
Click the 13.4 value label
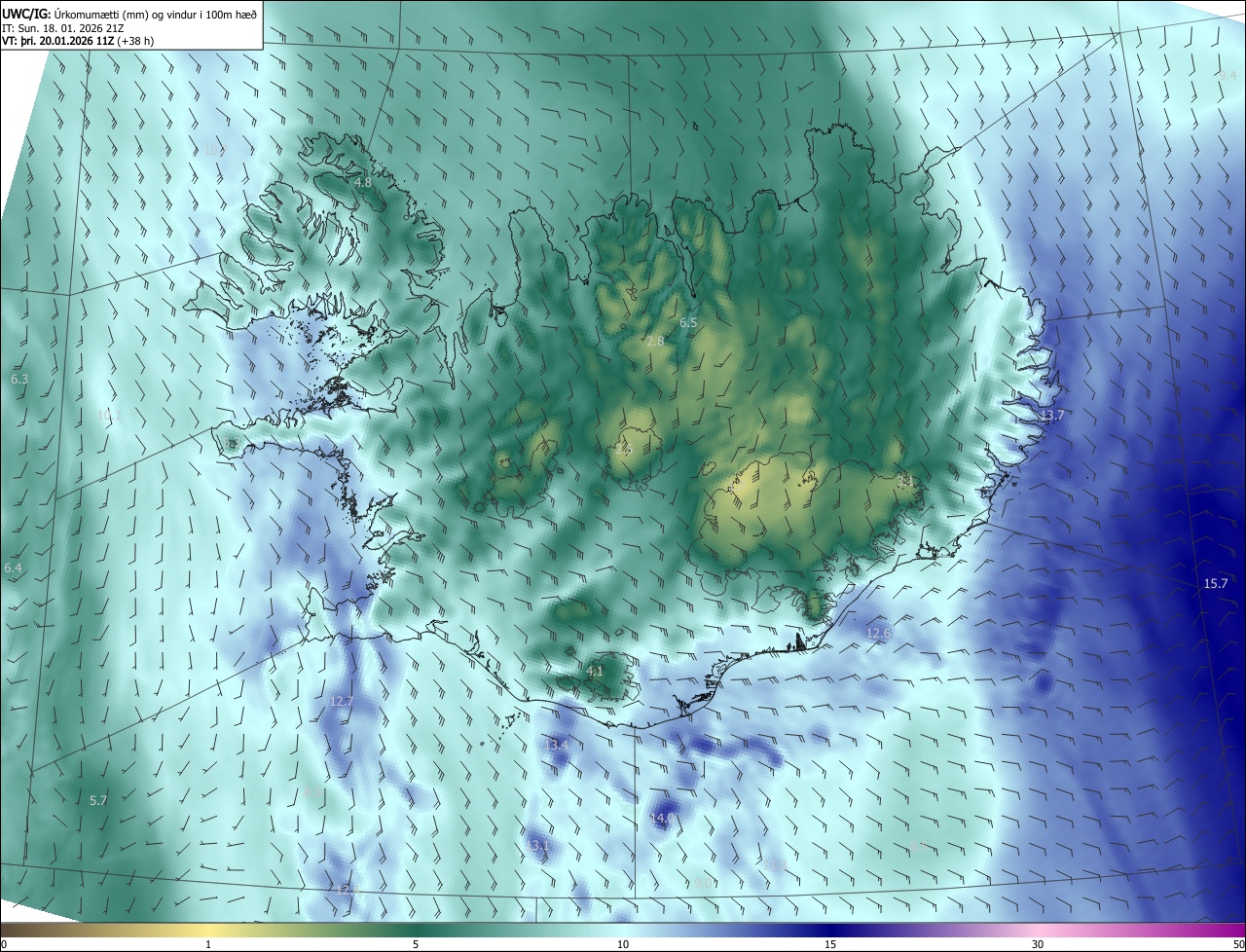tap(556, 746)
